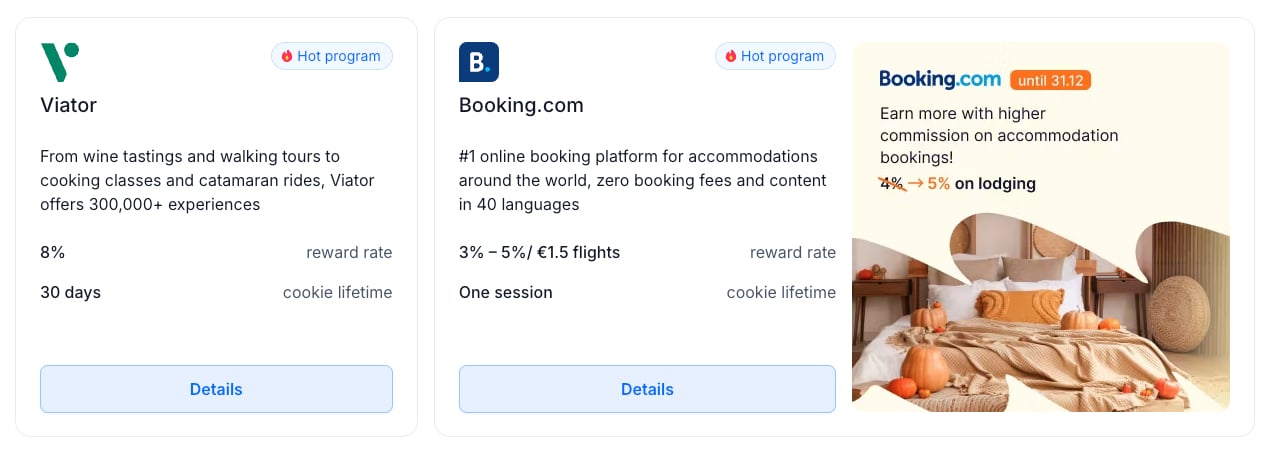Click the Viator description text
This screenshot has width=1267, height=452.
(x=190, y=180)
